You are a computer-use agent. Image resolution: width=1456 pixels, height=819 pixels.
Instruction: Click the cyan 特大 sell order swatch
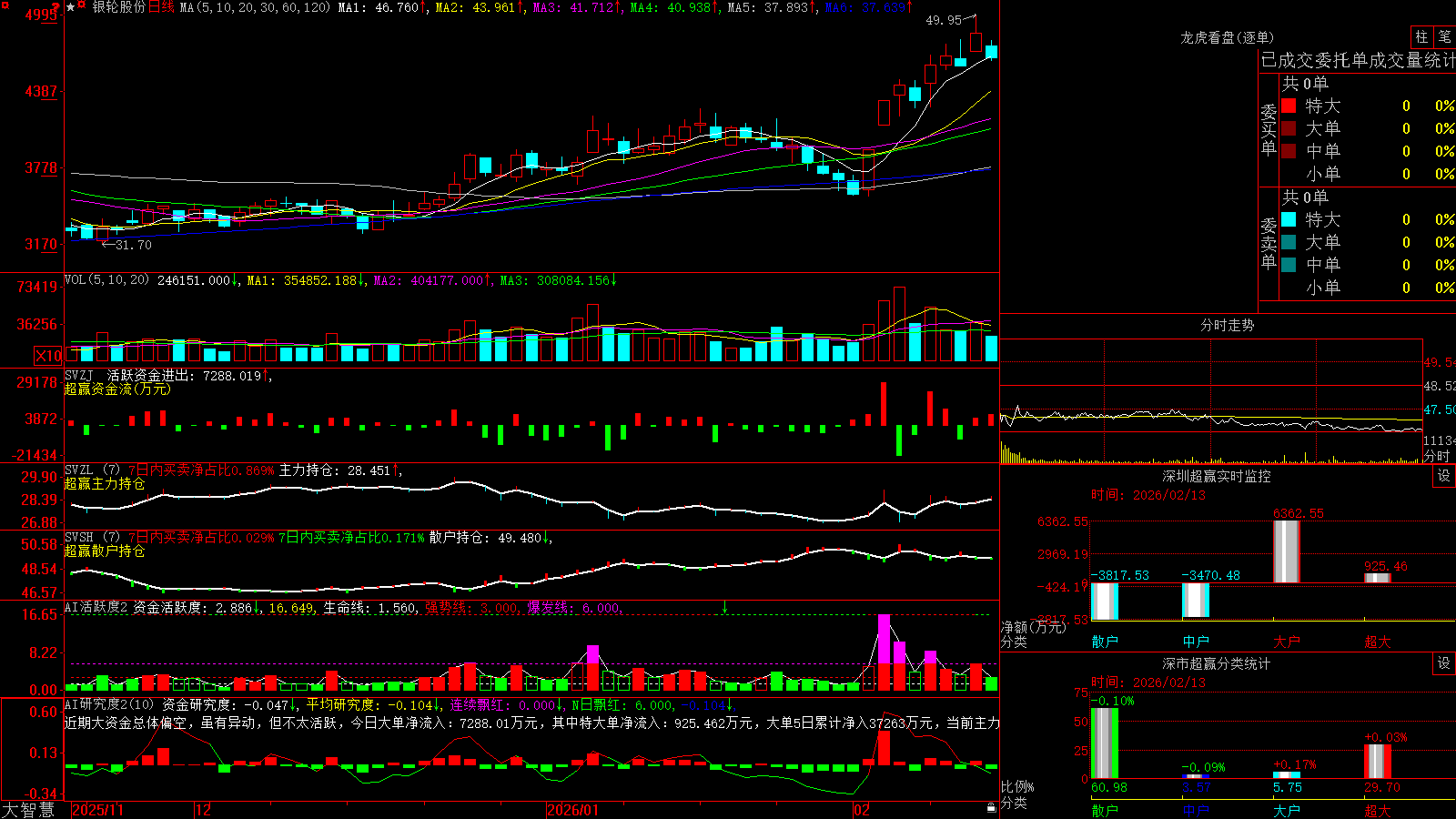[1289, 219]
